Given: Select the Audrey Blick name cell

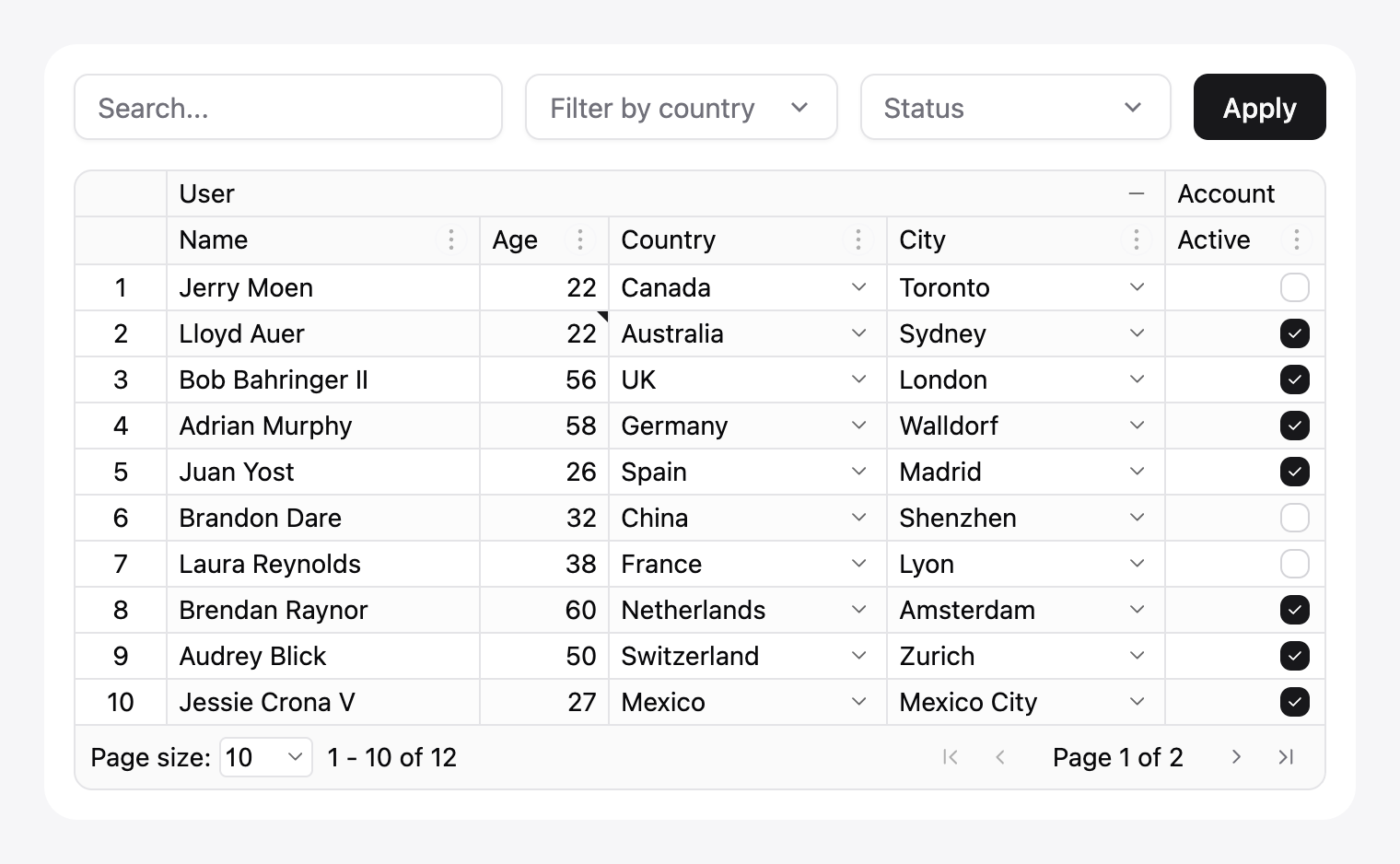Looking at the screenshot, I should point(323,656).
